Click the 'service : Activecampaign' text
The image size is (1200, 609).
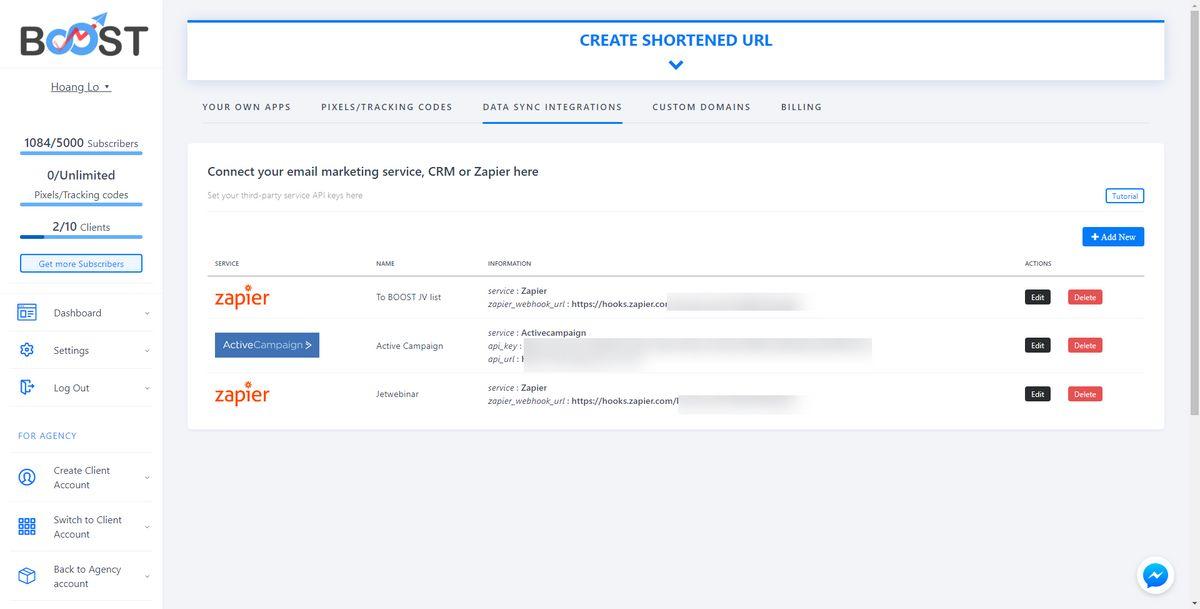tap(537, 333)
